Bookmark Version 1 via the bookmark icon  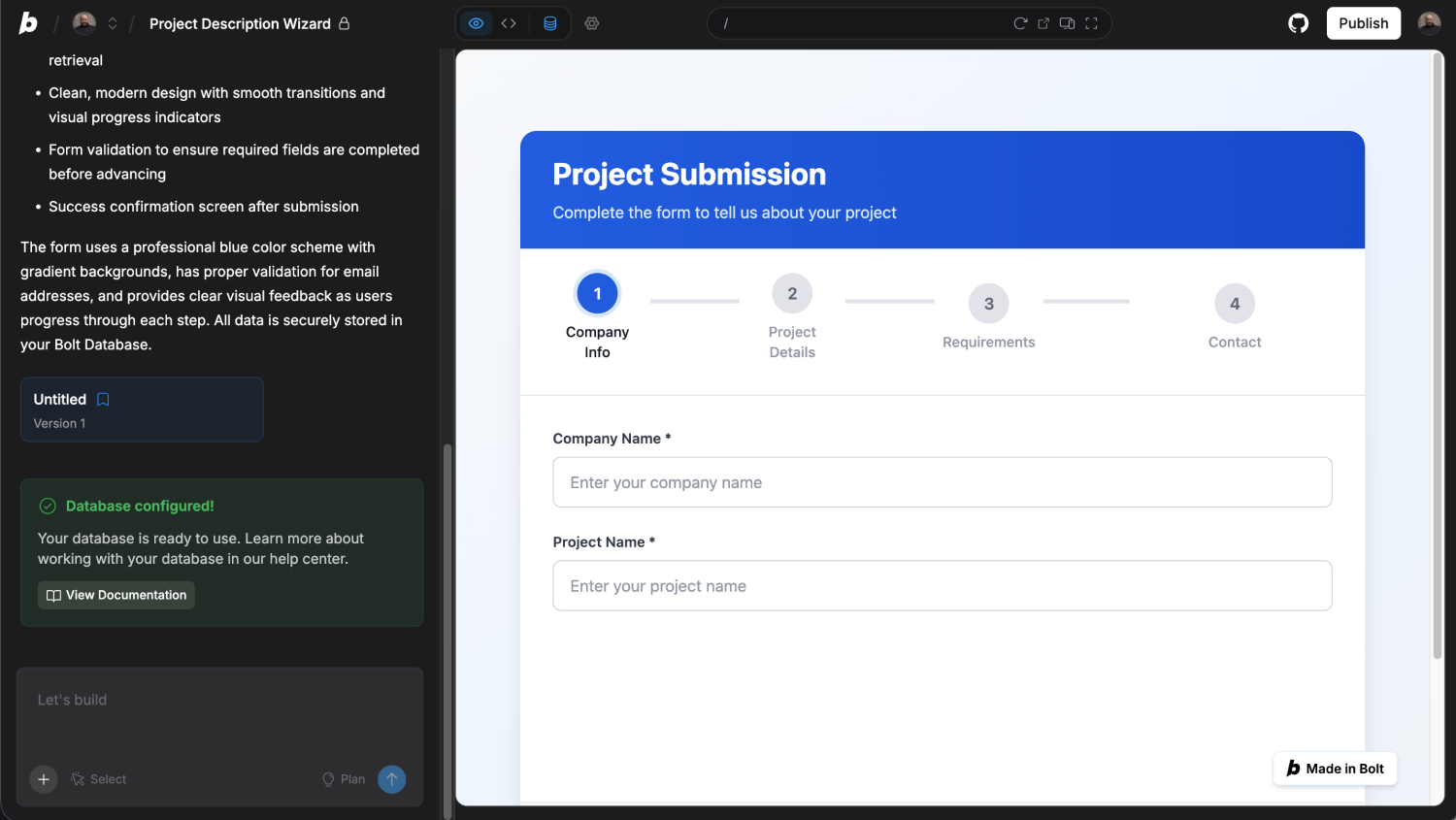[103, 399]
